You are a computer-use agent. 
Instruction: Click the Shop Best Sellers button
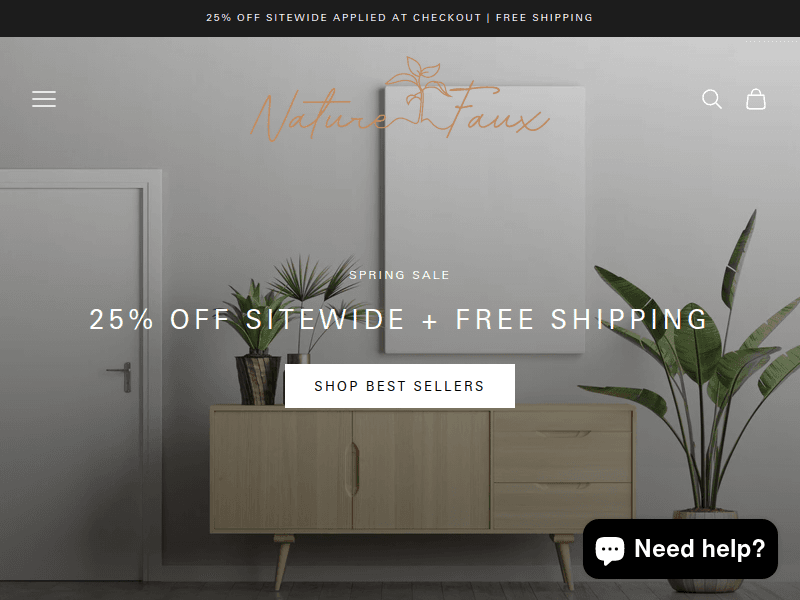click(x=399, y=386)
